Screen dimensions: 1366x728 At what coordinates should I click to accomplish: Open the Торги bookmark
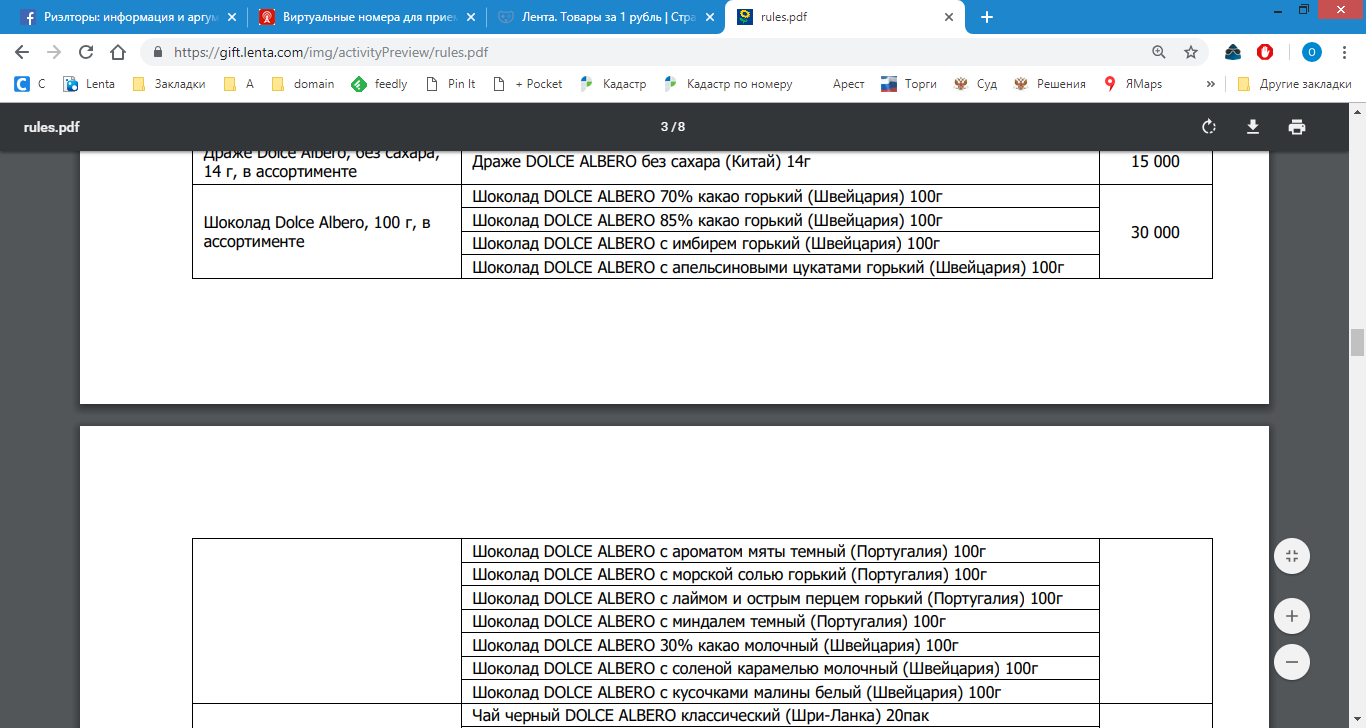click(909, 84)
